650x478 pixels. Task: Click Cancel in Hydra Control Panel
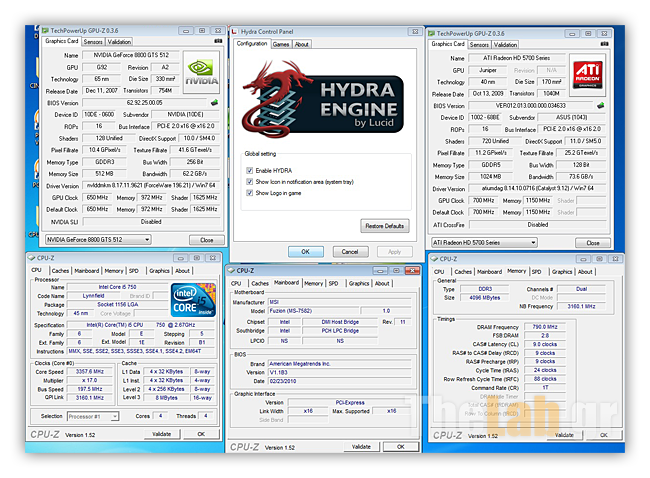[x=350, y=252]
